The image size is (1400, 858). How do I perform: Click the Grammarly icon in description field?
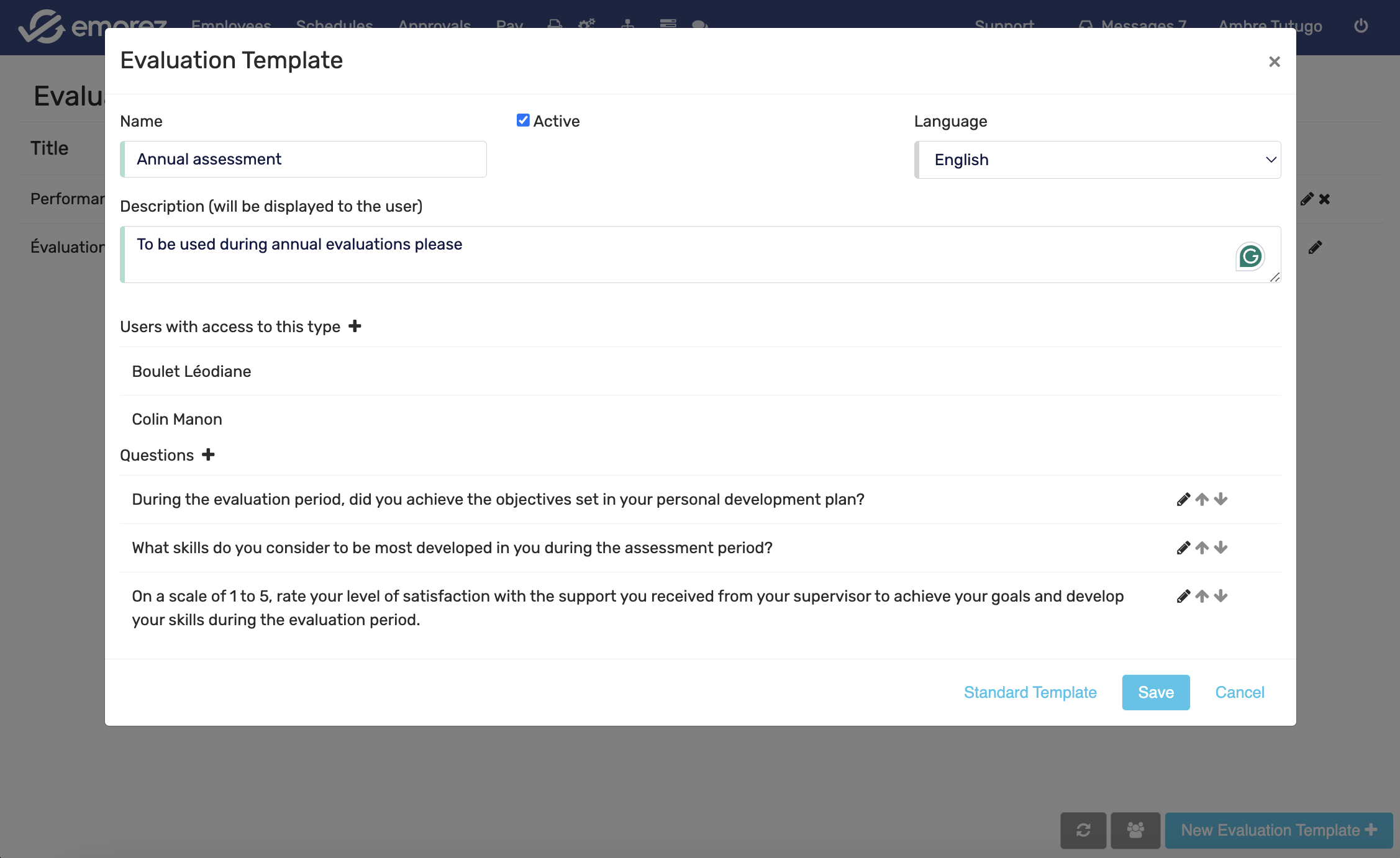pyautogui.click(x=1250, y=256)
